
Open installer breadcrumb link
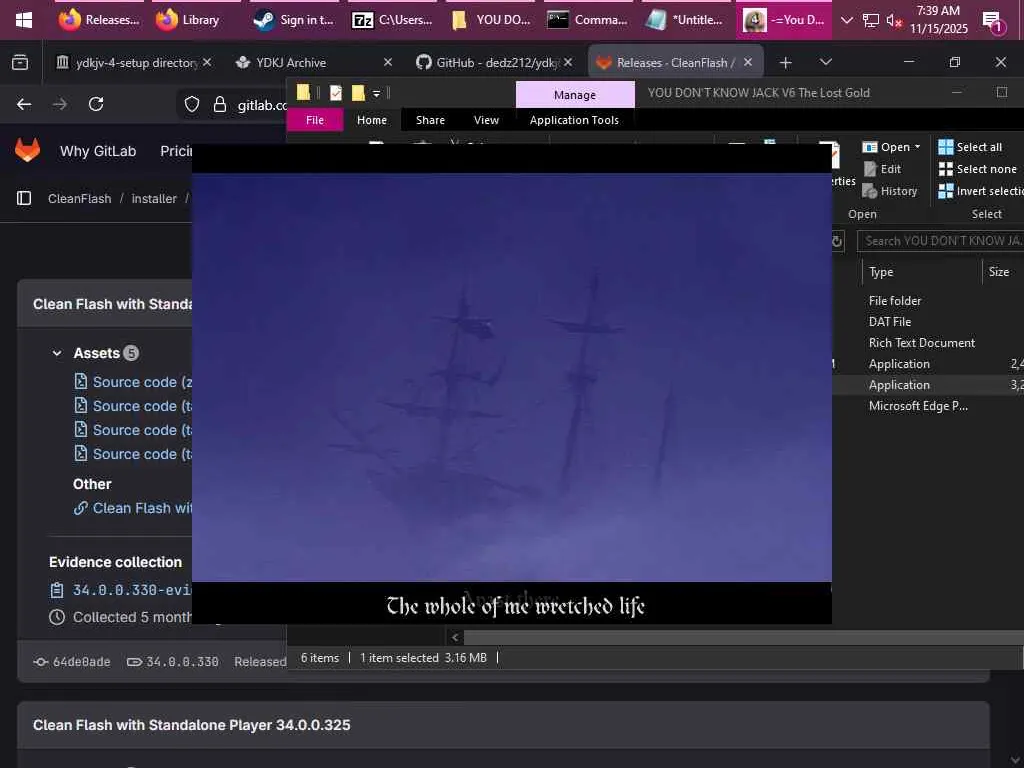(x=154, y=199)
